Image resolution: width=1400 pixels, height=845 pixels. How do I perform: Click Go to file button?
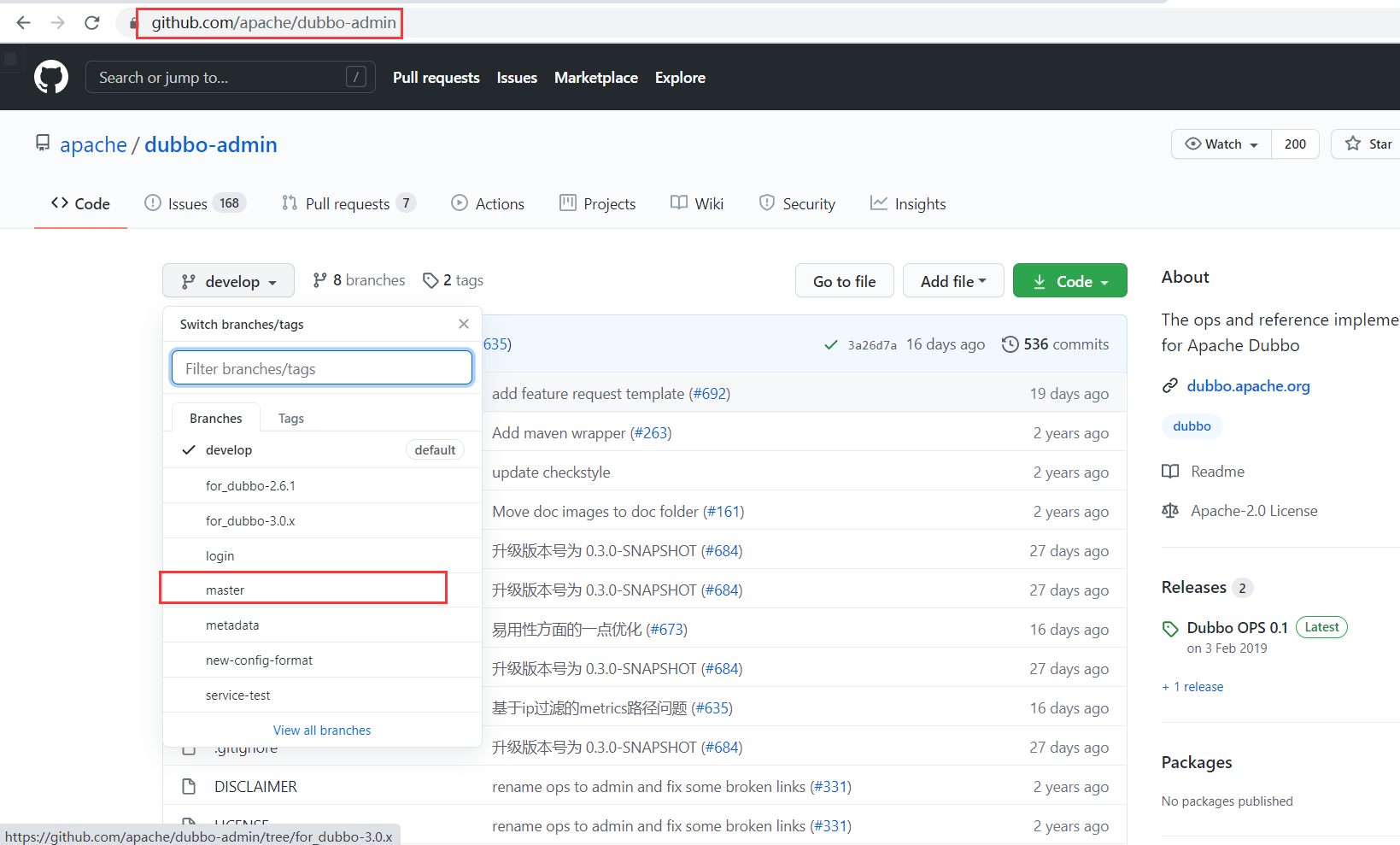point(845,280)
